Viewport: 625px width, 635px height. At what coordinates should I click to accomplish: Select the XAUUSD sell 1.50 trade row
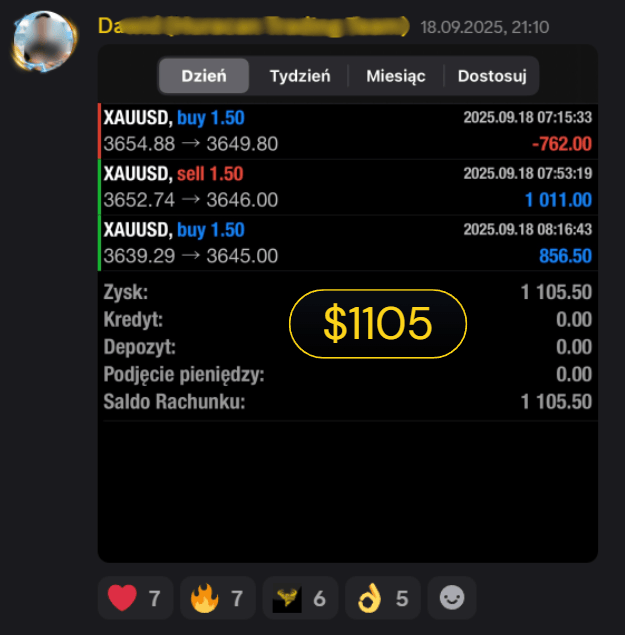[x=348, y=187]
